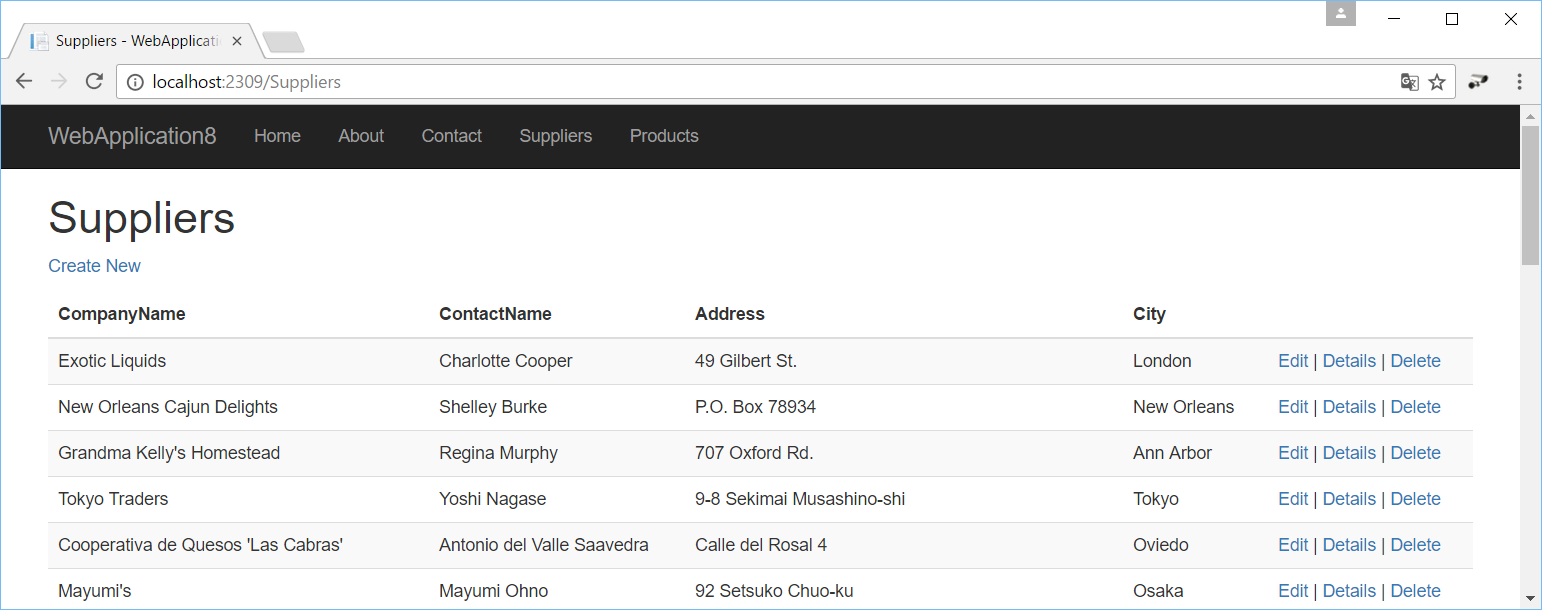This screenshot has width=1542, height=610.
Task: View Details for Tokyo Traders
Action: (x=1349, y=498)
